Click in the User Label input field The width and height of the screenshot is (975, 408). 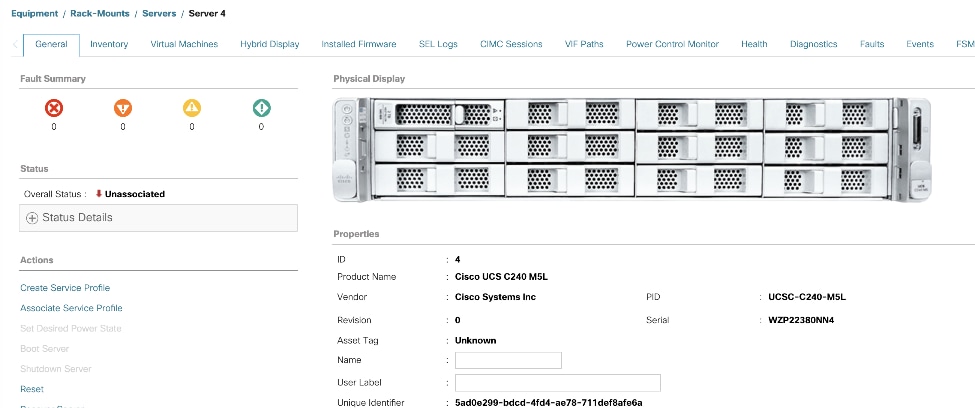[x=558, y=382]
